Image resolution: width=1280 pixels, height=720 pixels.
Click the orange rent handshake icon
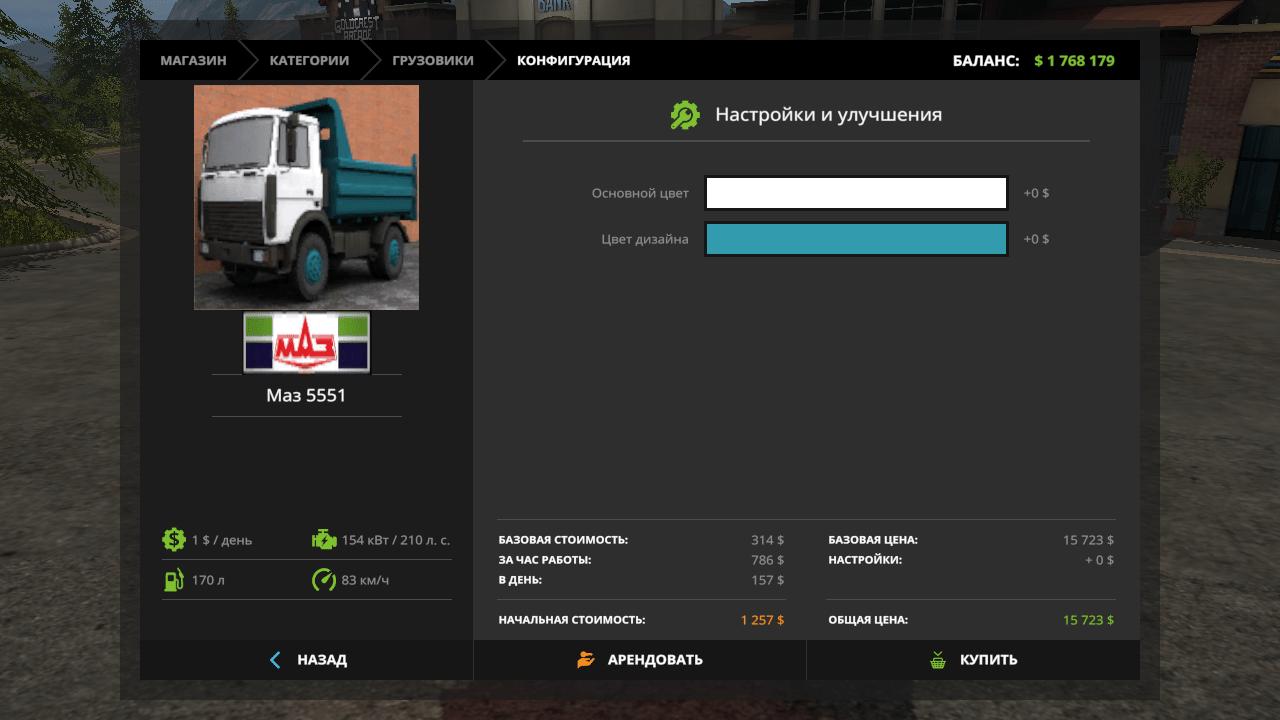click(586, 660)
